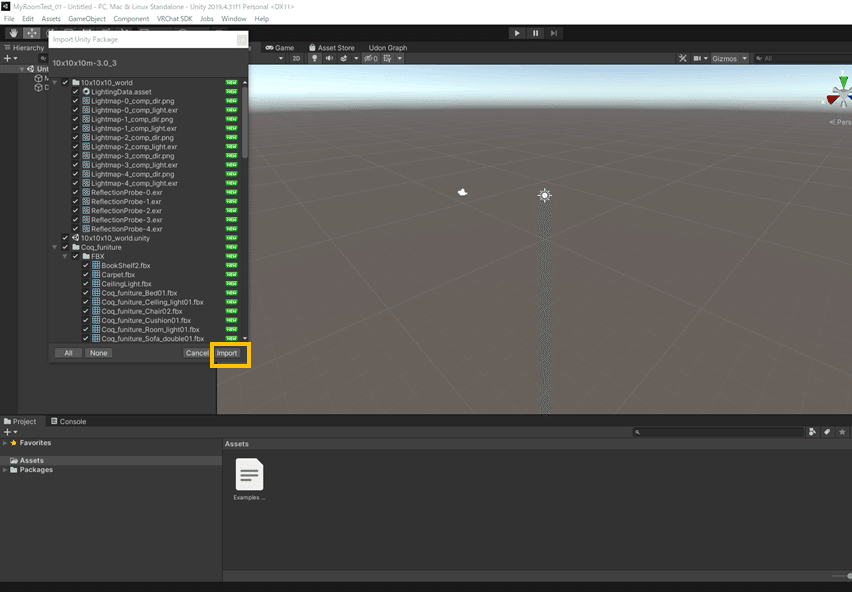Search by label tag icon
This screenshot has width=852, height=592.
tap(827, 432)
